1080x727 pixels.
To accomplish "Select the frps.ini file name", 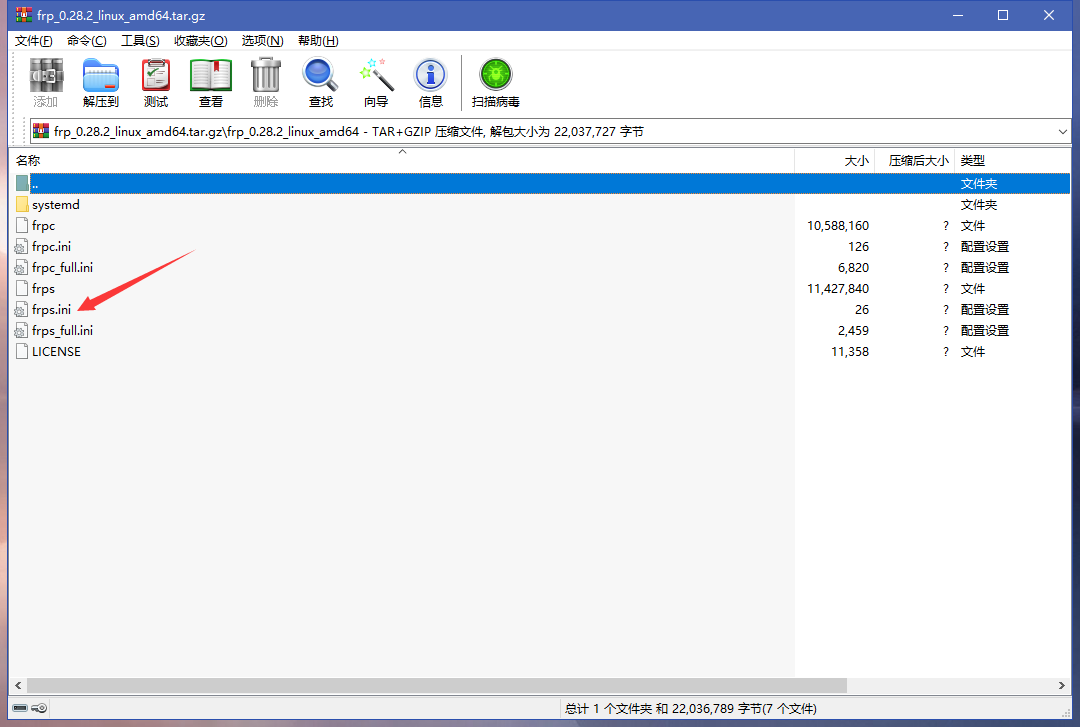I will pyautogui.click(x=52, y=309).
